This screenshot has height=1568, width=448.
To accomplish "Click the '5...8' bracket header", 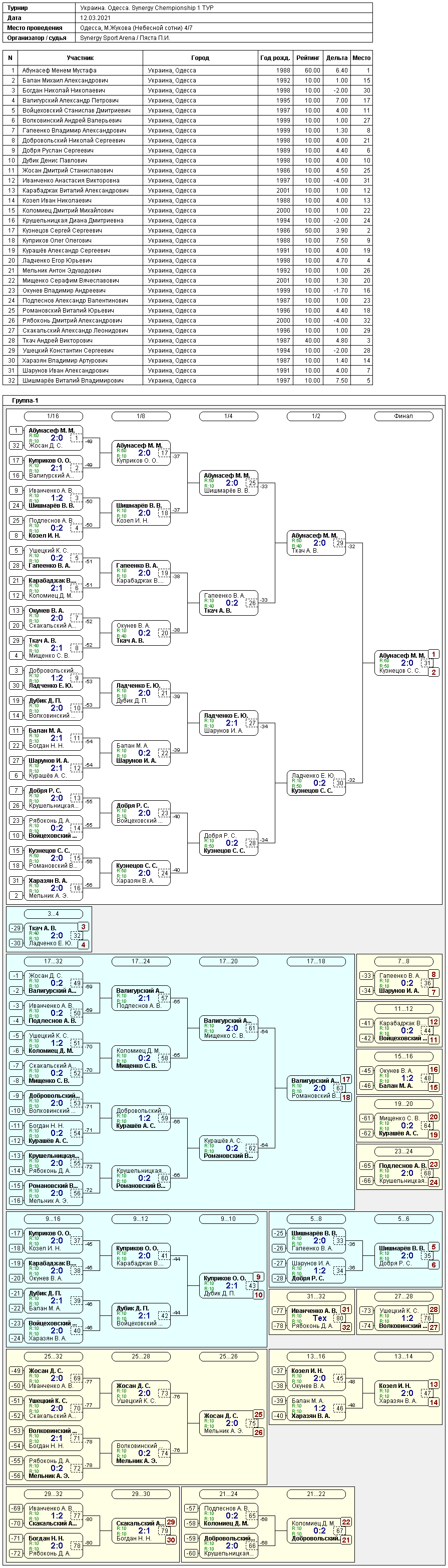I will (316, 1218).
